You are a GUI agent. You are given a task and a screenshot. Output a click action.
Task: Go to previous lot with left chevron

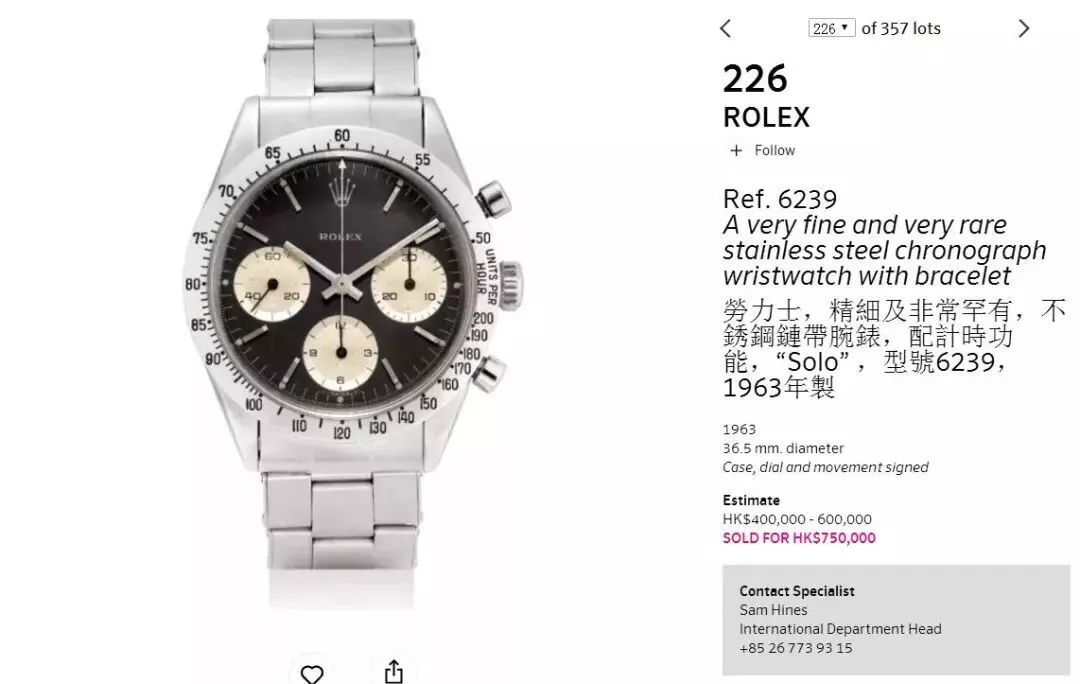pos(725,28)
